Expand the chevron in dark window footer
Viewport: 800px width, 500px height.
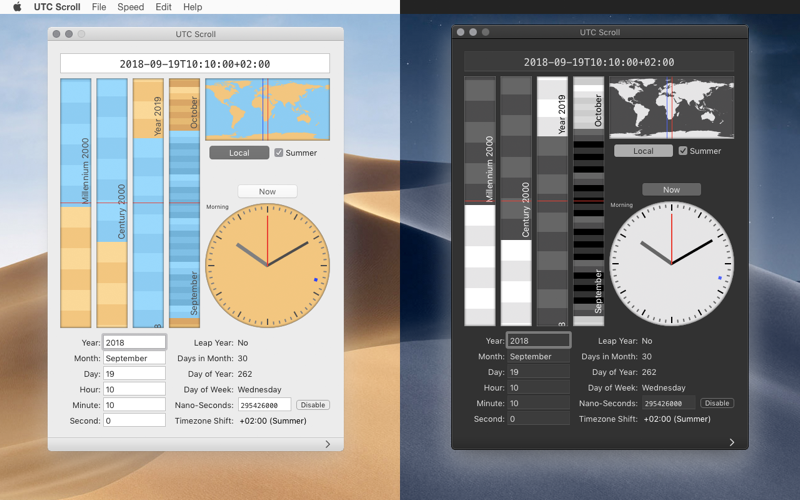click(732, 442)
